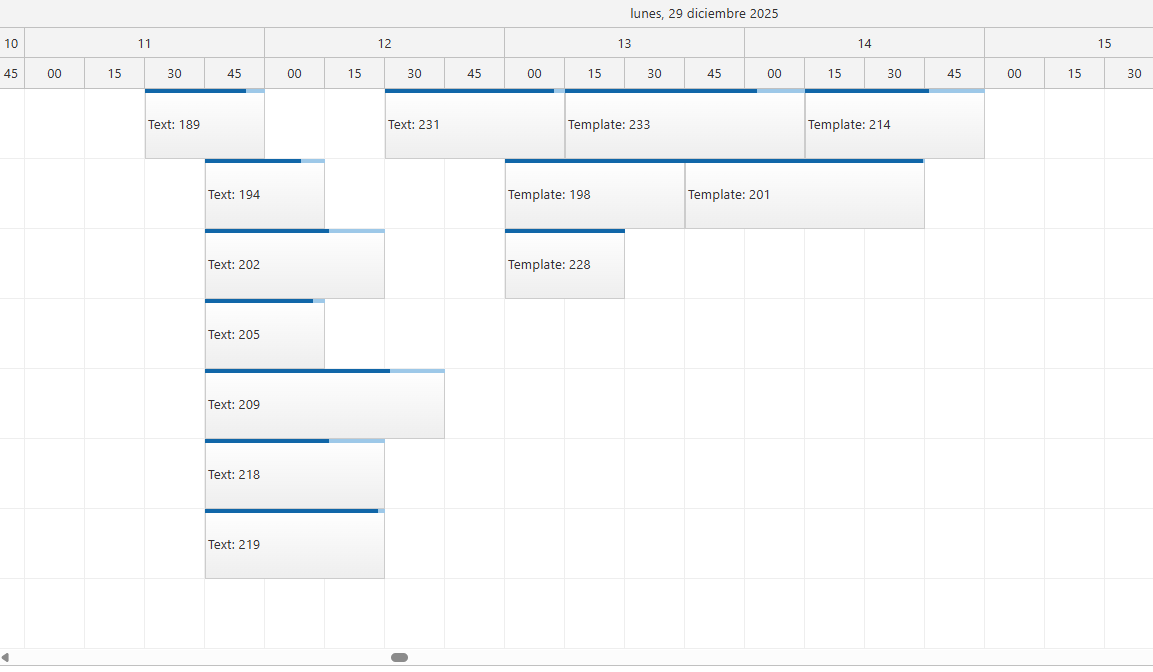Select the Text: 202 appointment

pyautogui.click(x=294, y=265)
